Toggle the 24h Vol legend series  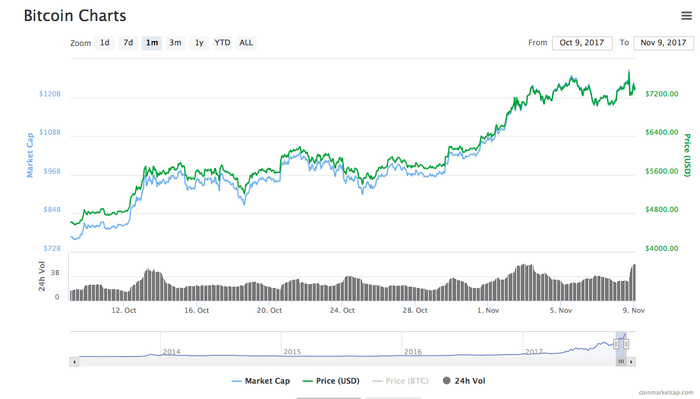464,381
